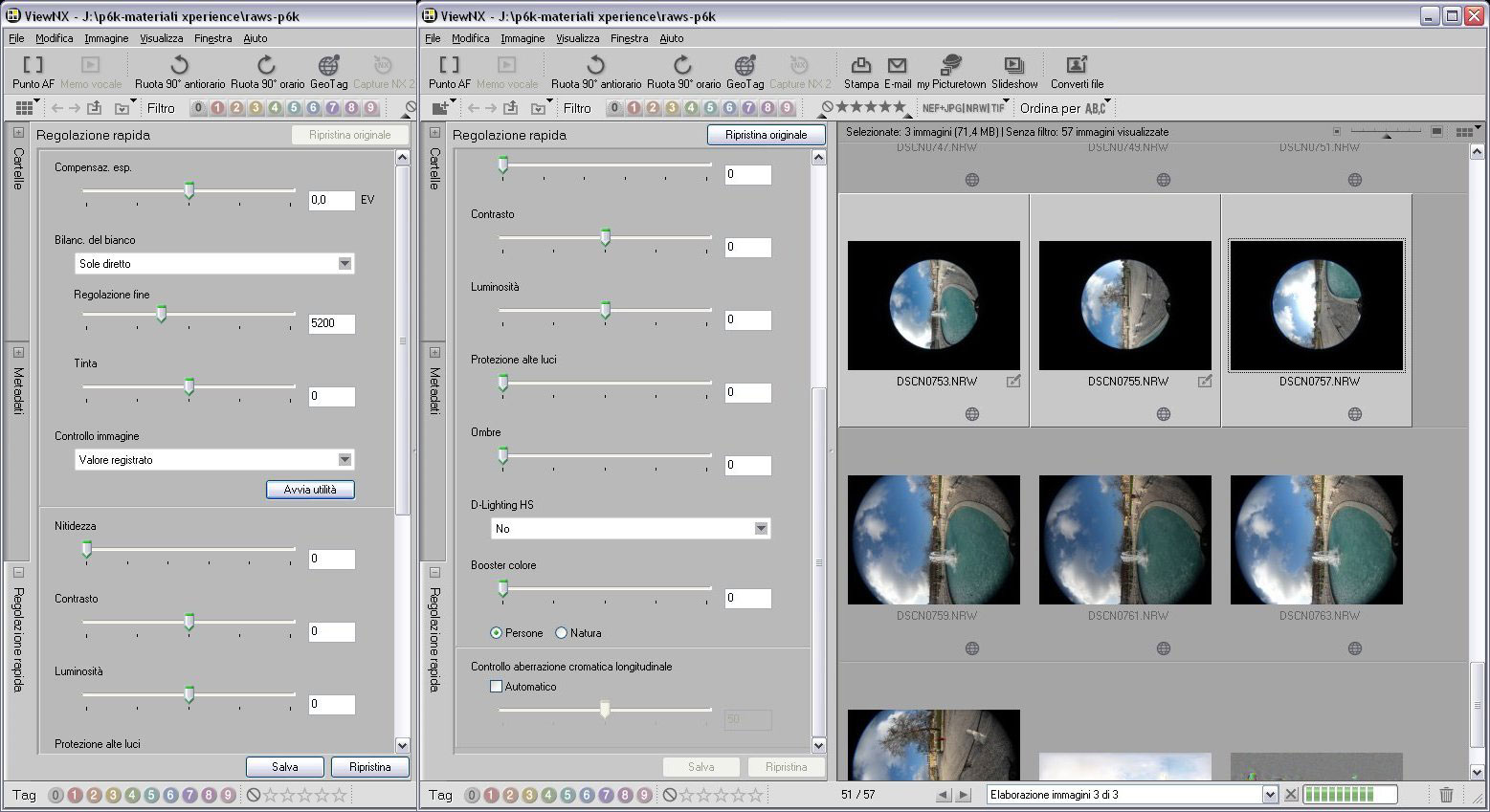Screen dimensions: 1490x812
Task: Go up one folder in left window
Action: 95,108
